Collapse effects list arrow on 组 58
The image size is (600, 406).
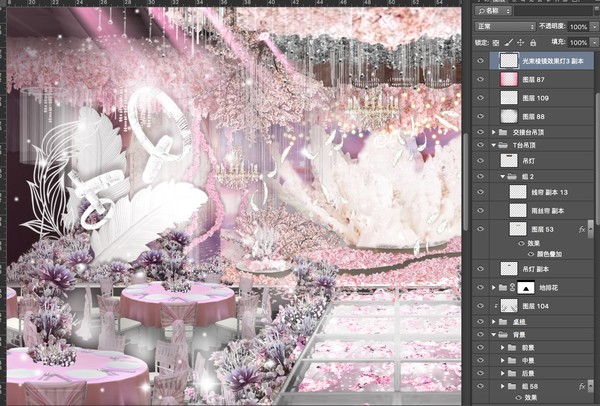pos(590,386)
